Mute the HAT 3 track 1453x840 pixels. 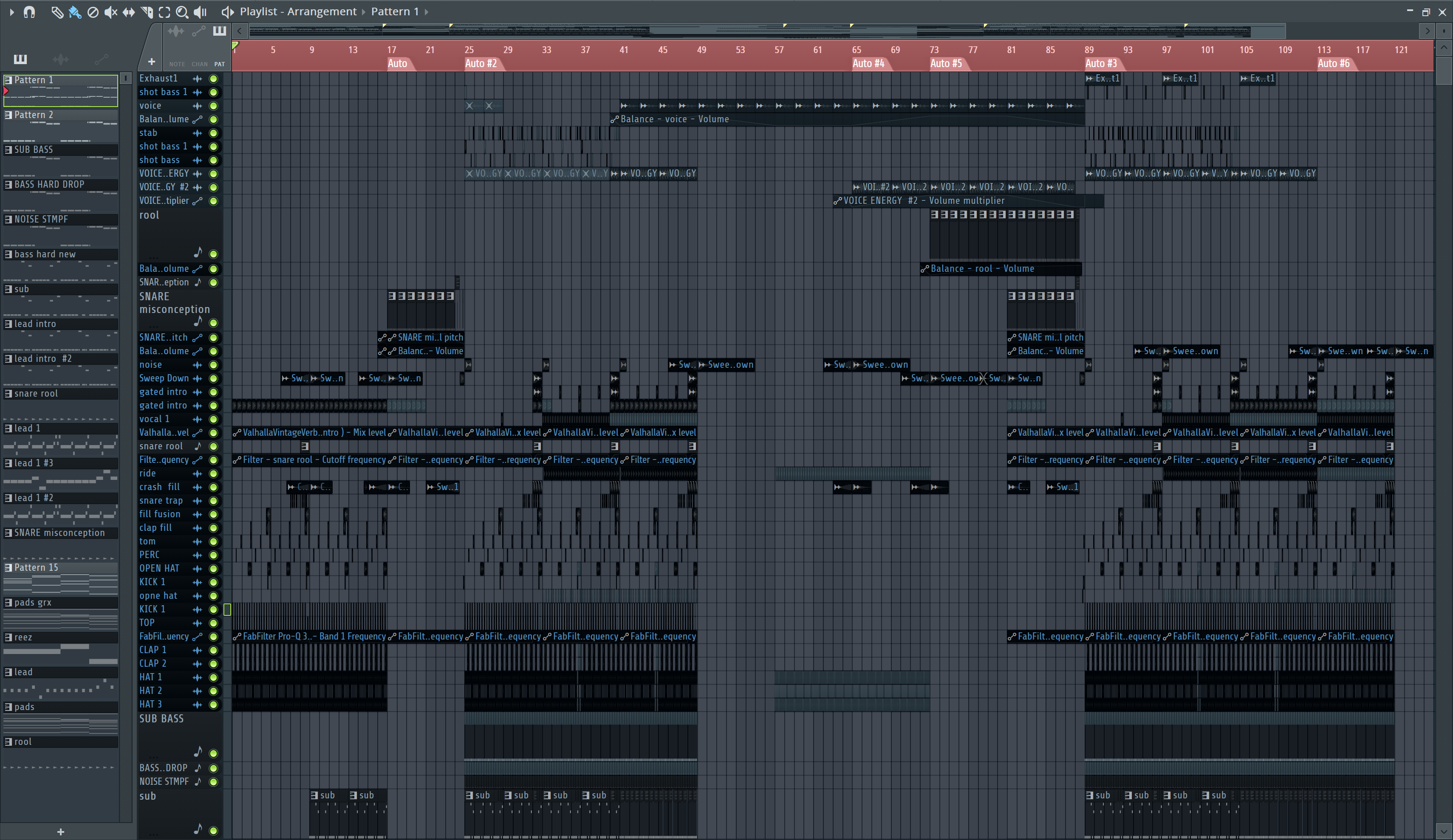pyautogui.click(x=213, y=705)
